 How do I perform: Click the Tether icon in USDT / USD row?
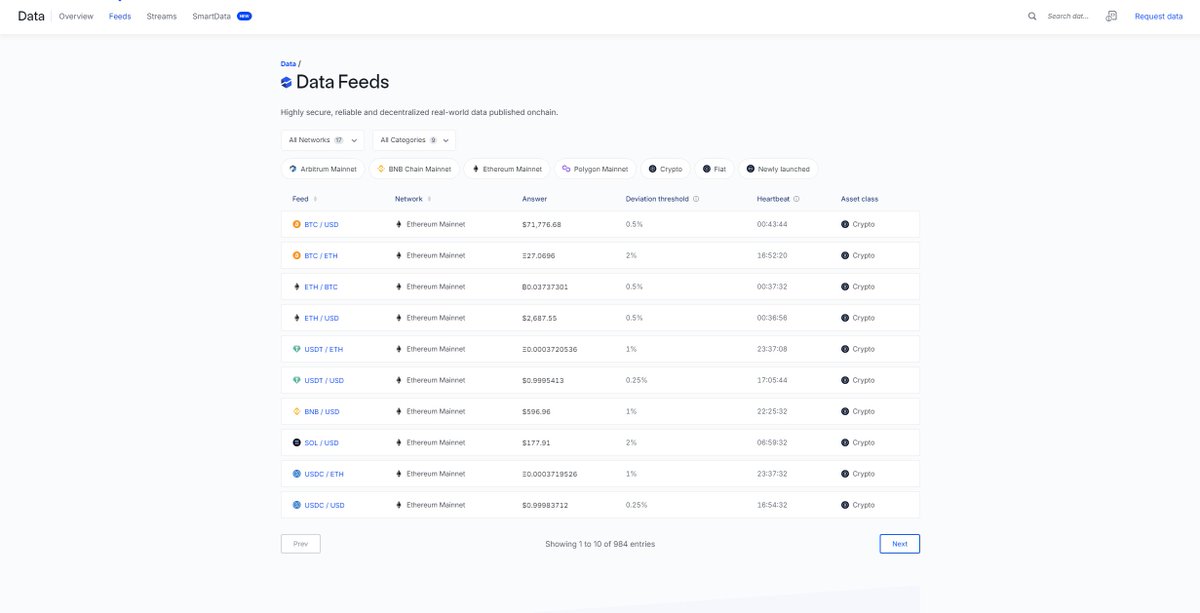[x=296, y=380]
